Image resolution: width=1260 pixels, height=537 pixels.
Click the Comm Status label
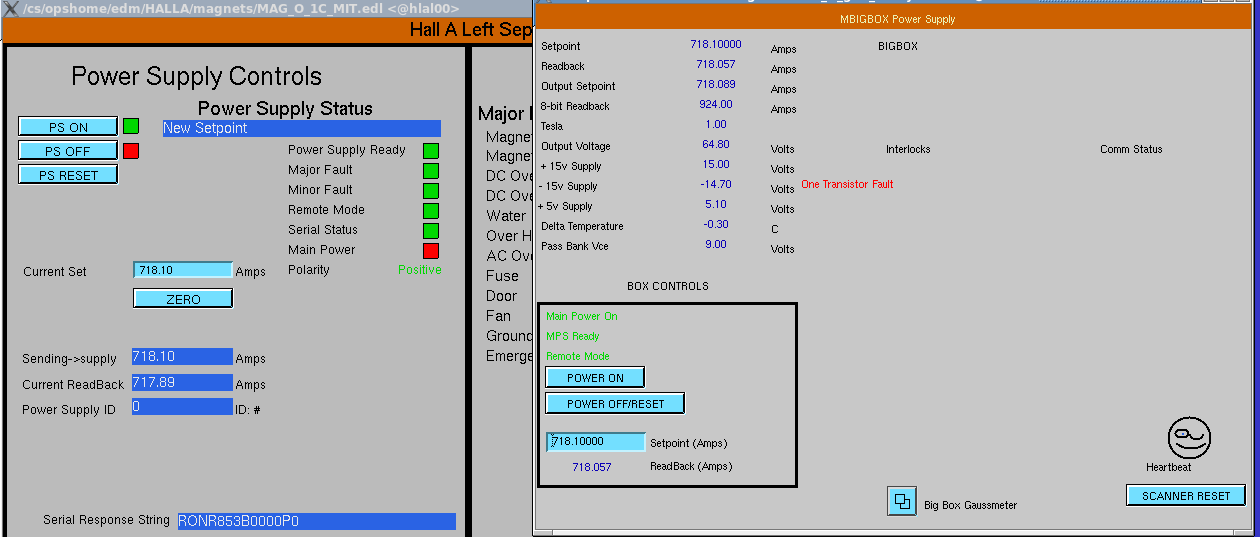click(x=1131, y=149)
